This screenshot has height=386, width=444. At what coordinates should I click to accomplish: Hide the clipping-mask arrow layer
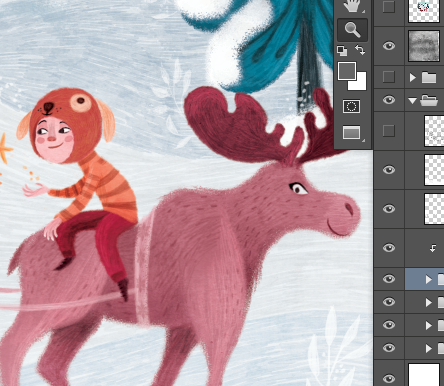(x=389, y=248)
